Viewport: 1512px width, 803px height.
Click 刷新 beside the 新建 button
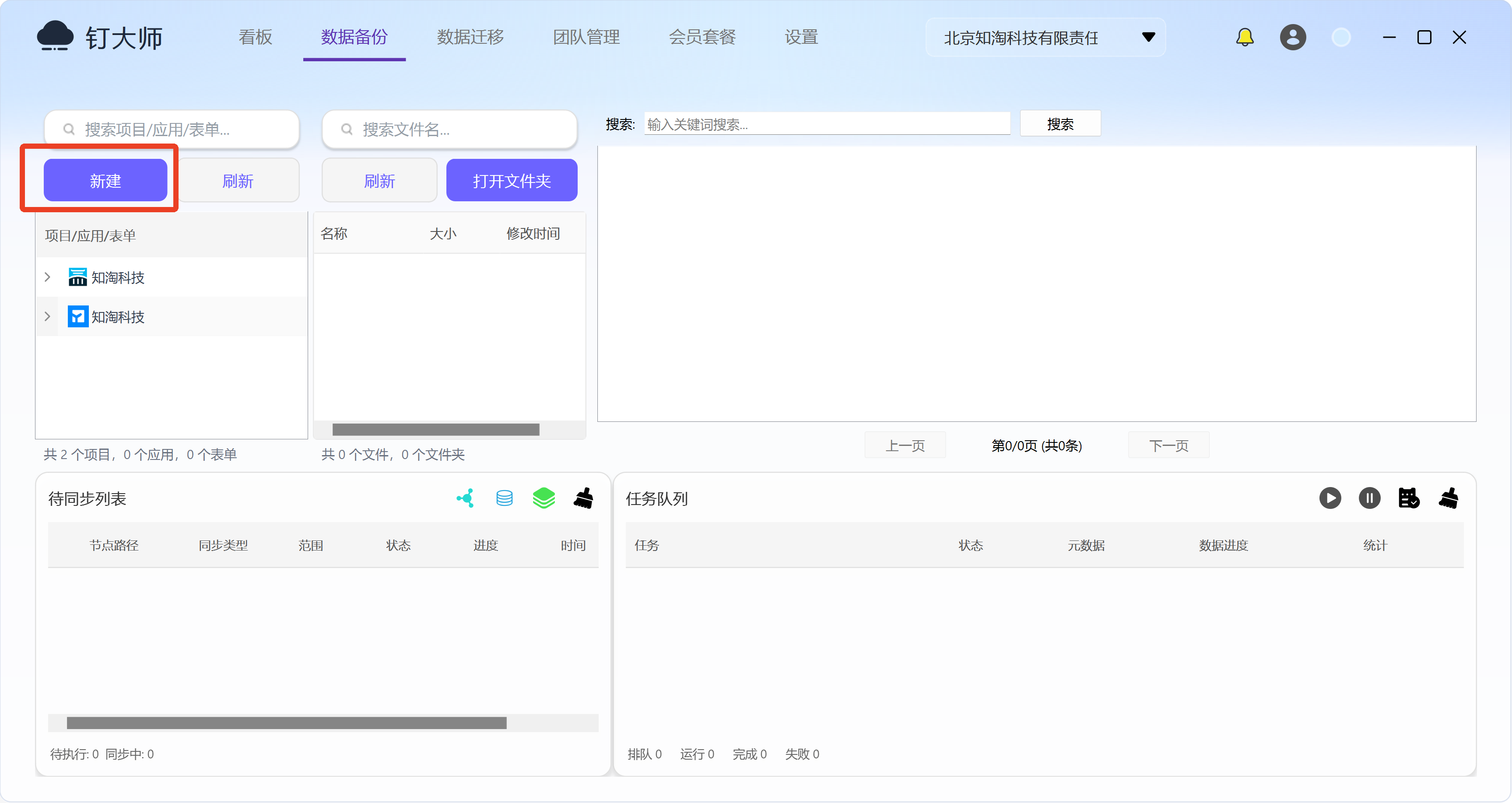pos(238,180)
